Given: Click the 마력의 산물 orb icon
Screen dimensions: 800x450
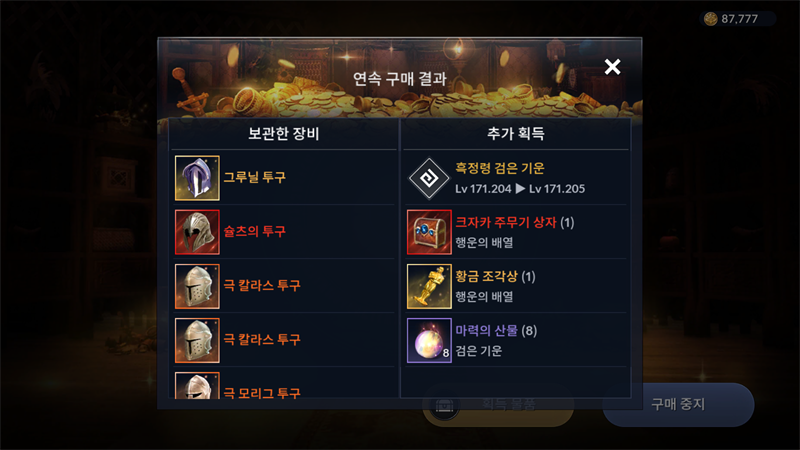Looking at the screenshot, I should (429, 340).
